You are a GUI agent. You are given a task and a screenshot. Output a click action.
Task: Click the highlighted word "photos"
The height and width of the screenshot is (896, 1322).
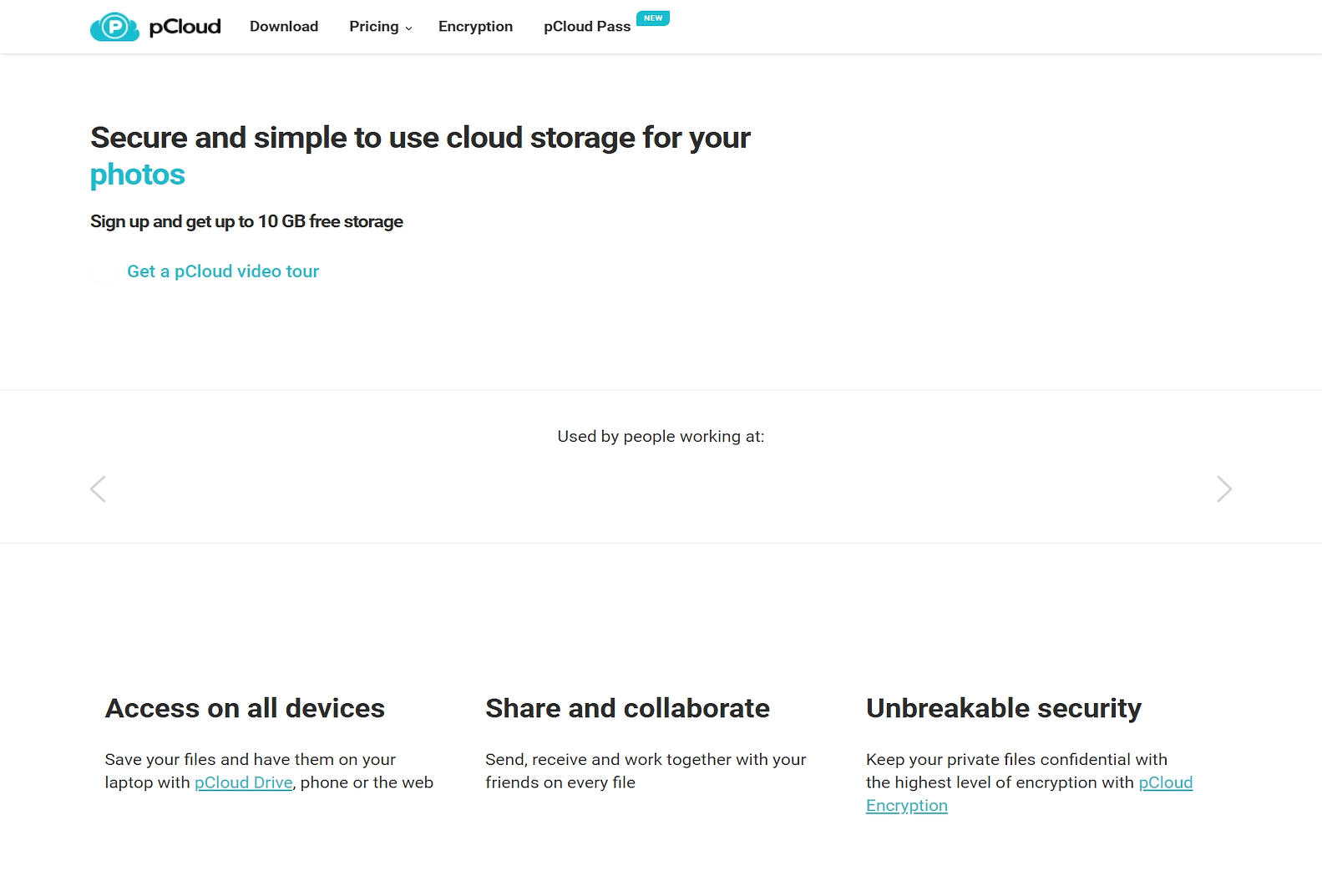[x=138, y=175]
